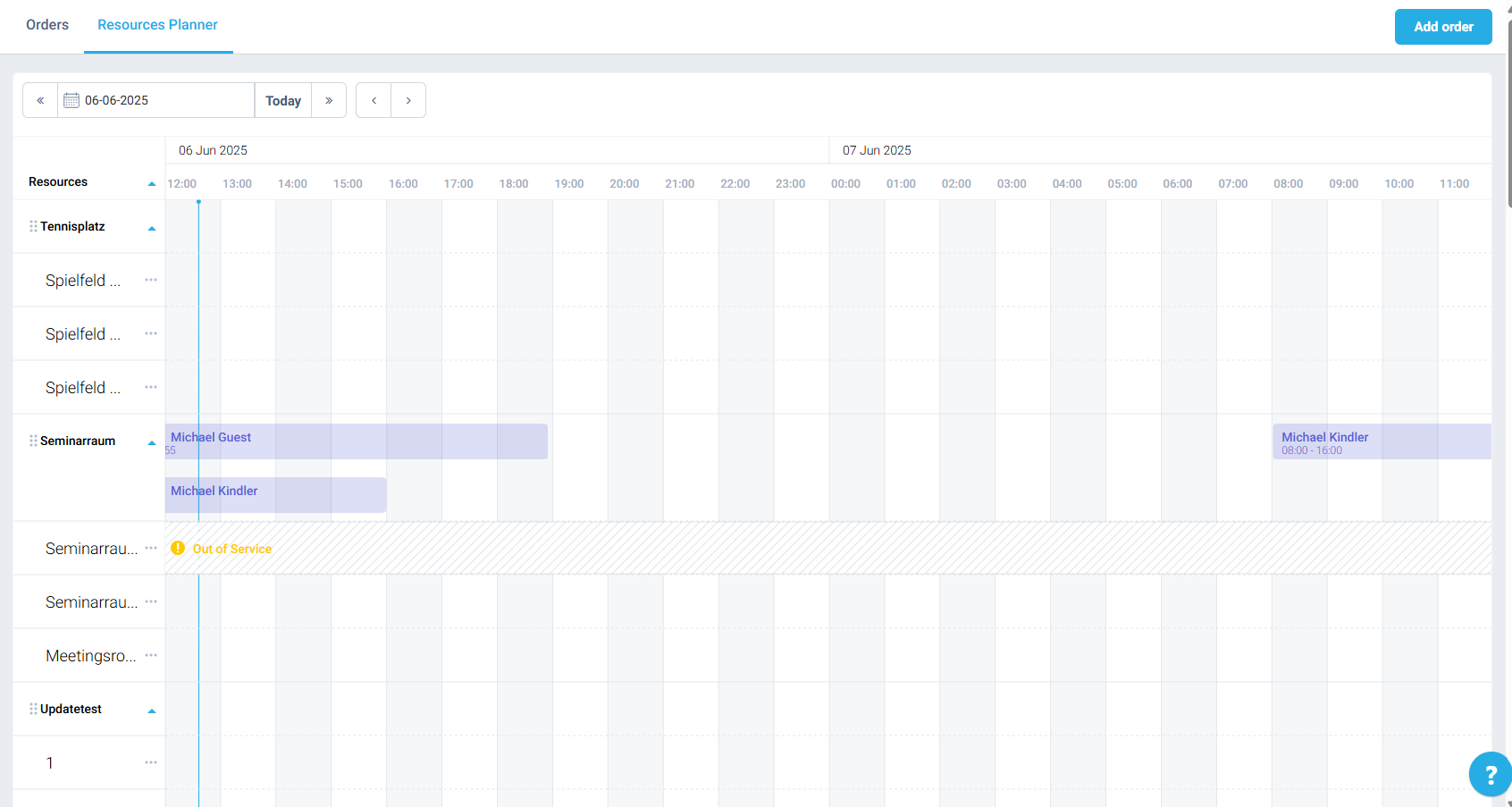The image size is (1512, 807).
Task: Open the options menu for the second Spielfeld row
Action: 151,333
